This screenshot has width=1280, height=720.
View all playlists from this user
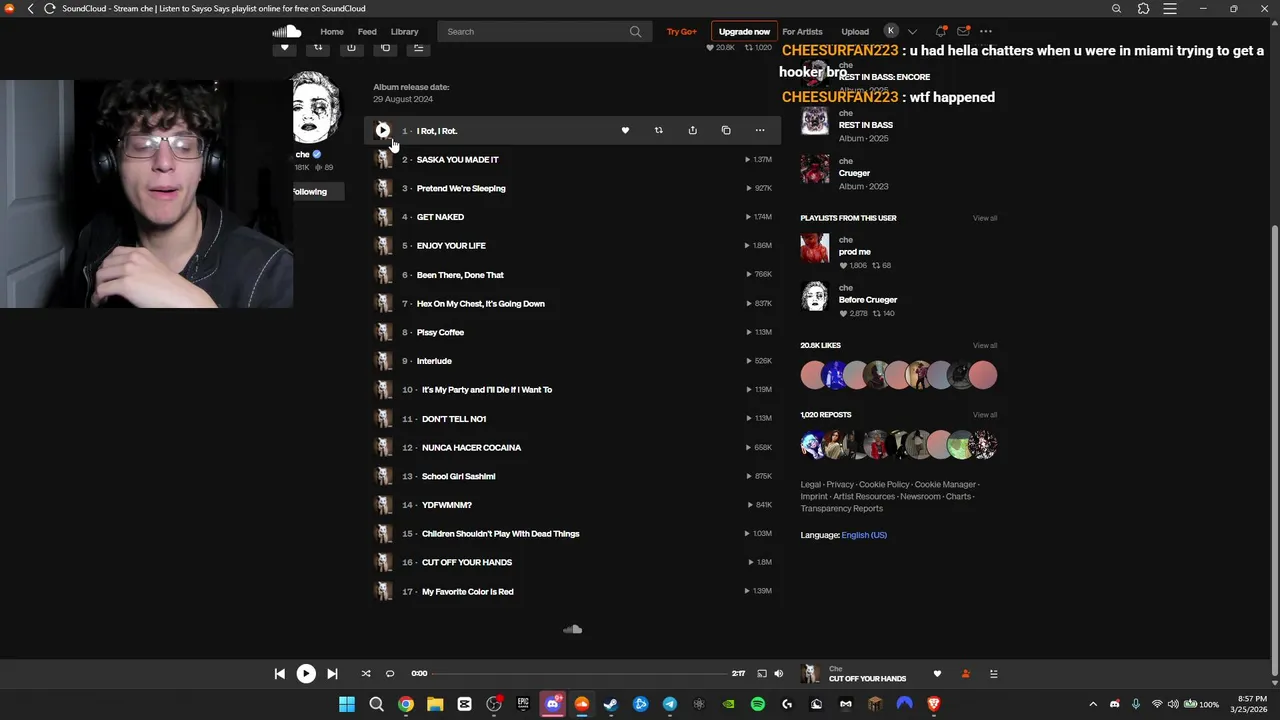click(x=985, y=218)
